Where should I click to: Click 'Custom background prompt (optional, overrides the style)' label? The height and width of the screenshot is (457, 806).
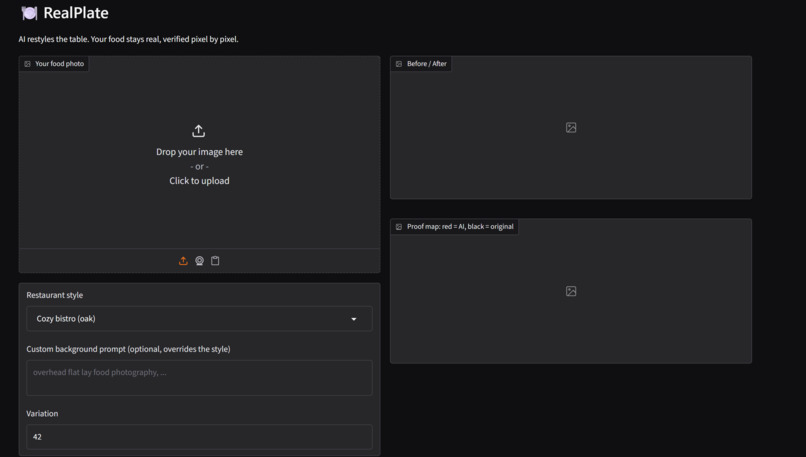tap(129, 349)
